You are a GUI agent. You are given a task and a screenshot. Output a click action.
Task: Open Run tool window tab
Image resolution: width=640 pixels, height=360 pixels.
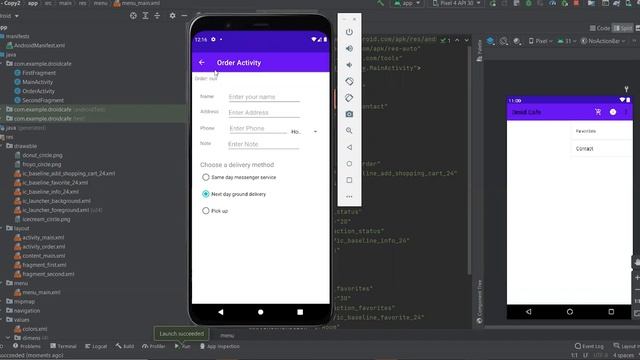pos(182,346)
